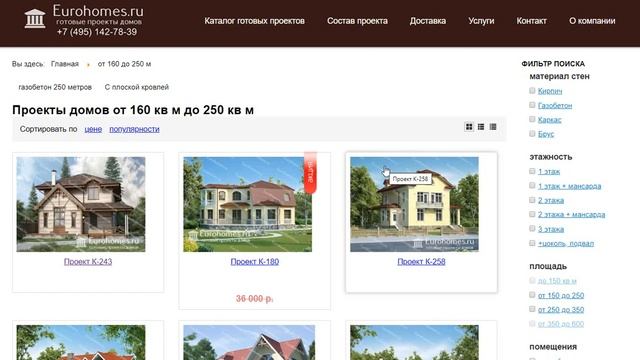The height and width of the screenshot is (360, 640).
Task: Check the Брус checkbox
Action: coord(532,133)
